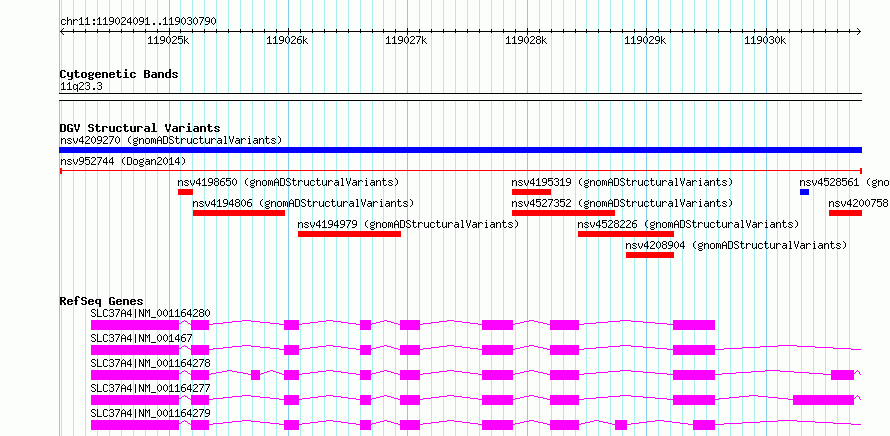Click the SLC37A4|NM_001164278 transcript label
Viewport: 890px width, 436px height.
tap(150, 363)
